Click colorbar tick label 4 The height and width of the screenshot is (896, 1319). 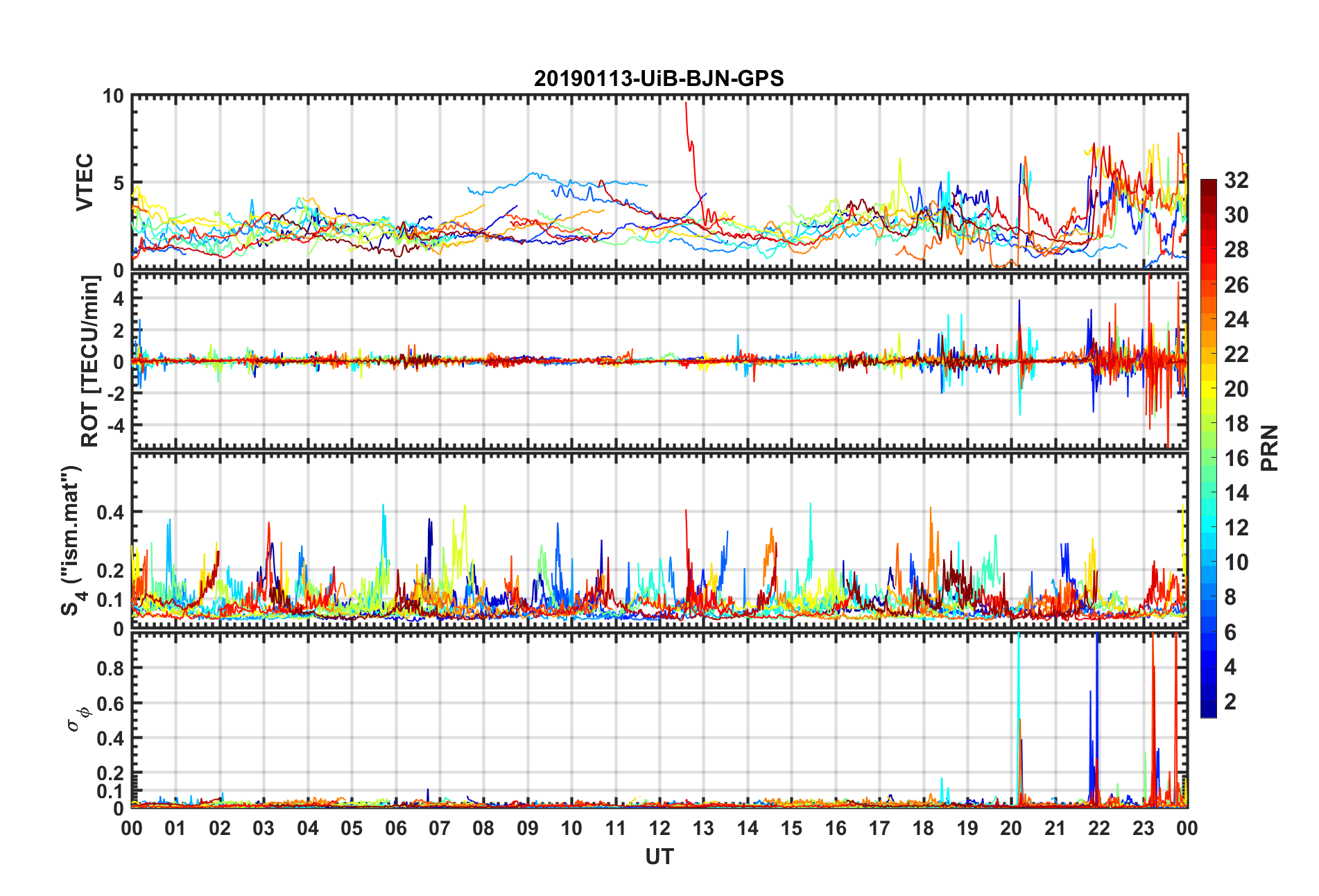tap(1230, 666)
